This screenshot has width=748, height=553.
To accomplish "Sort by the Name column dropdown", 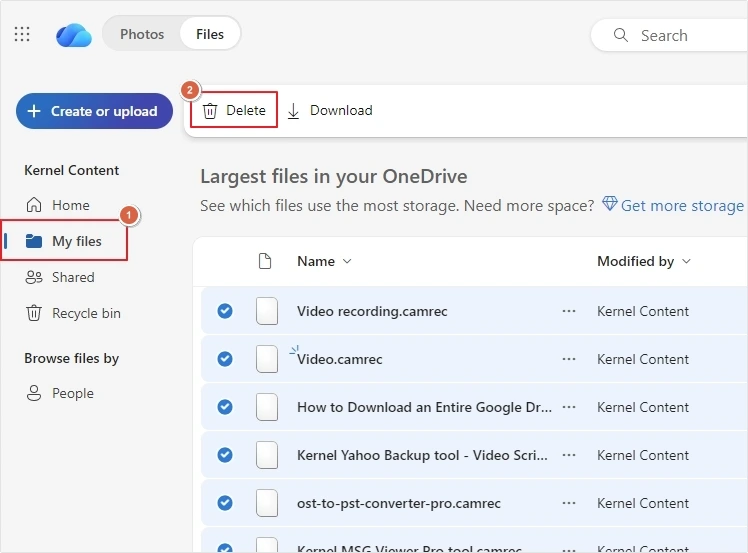I will pyautogui.click(x=324, y=261).
